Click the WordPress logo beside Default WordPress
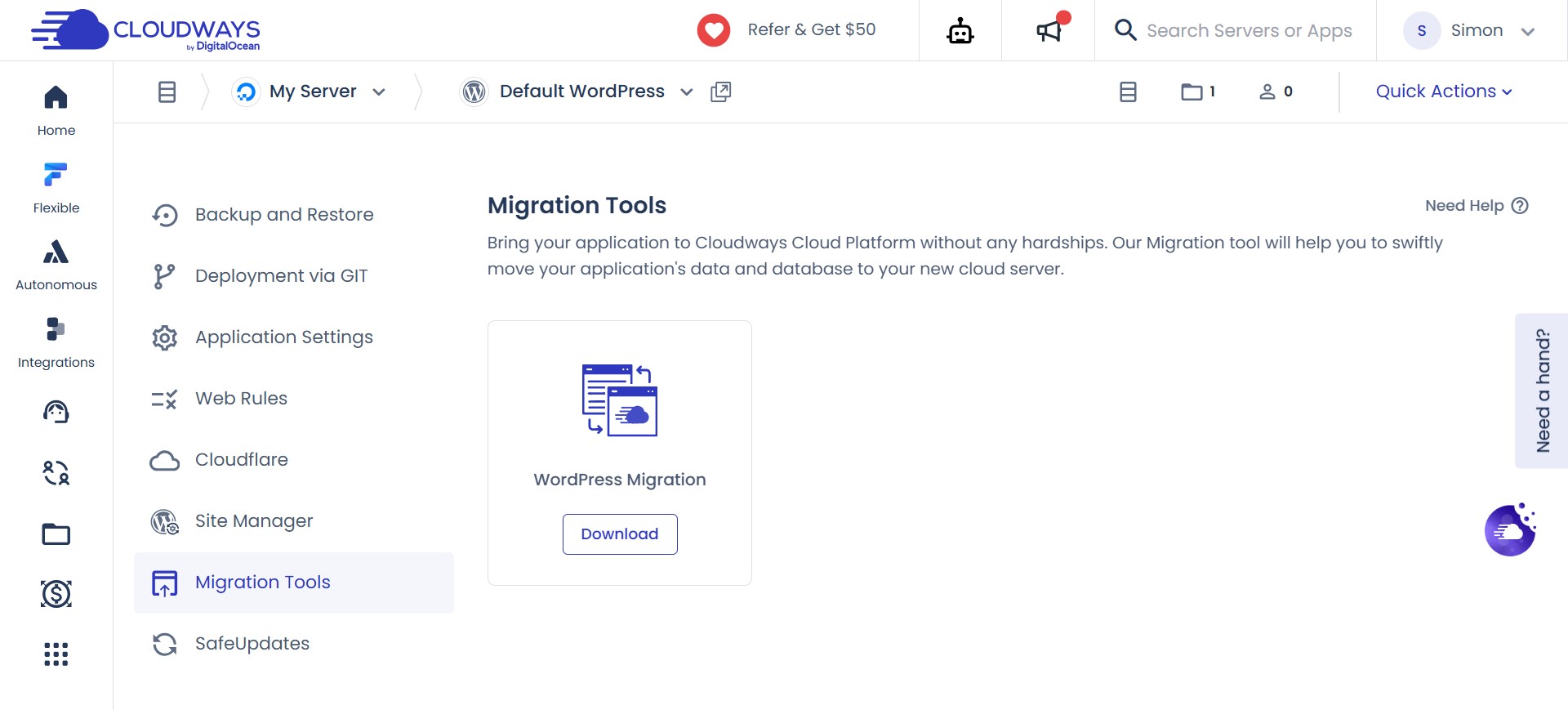1568x710 pixels. click(474, 92)
